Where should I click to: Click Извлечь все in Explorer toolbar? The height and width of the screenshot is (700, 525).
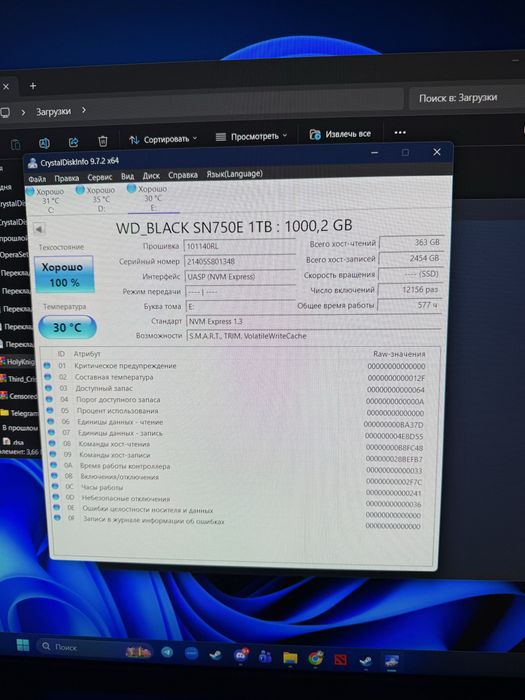coord(340,134)
